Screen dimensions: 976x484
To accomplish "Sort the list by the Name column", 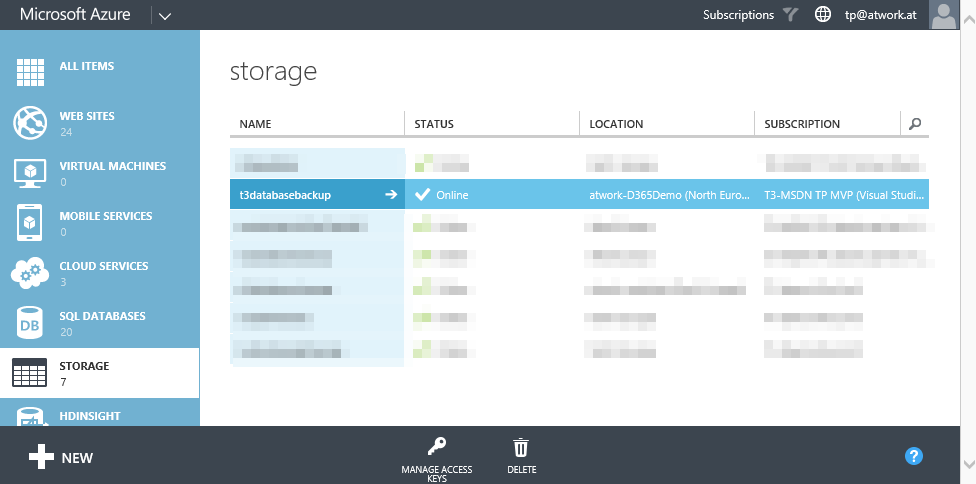I will 256,124.
